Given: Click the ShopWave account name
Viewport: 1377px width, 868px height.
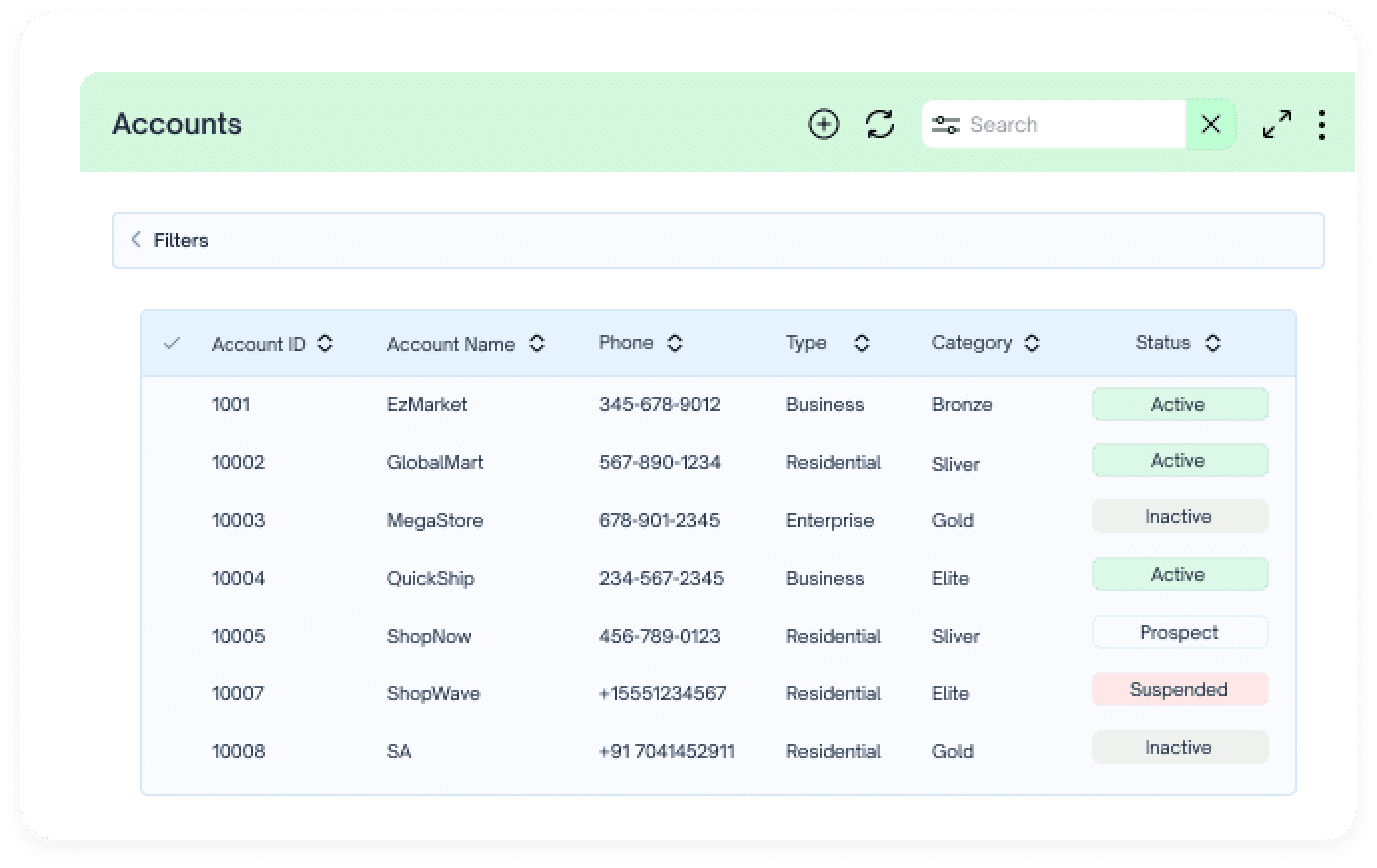Looking at the screenshot, I should 433,693.
